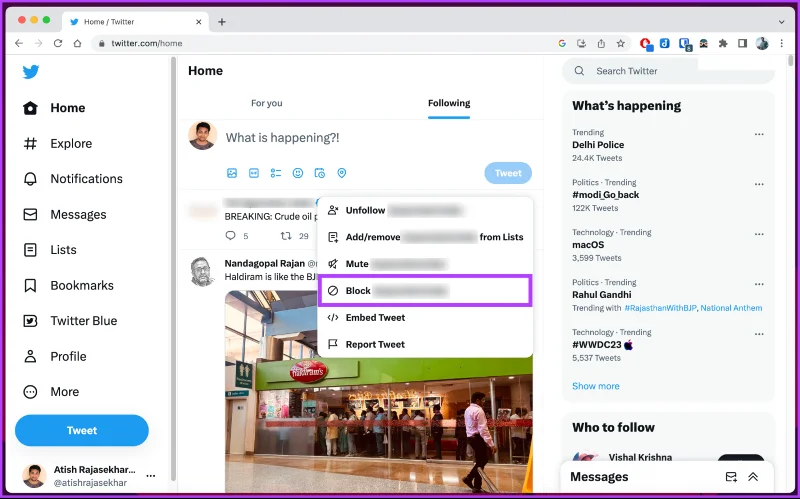Go to Profile page
The height and width of the screenshot is (499, 800).
[55, 356]
